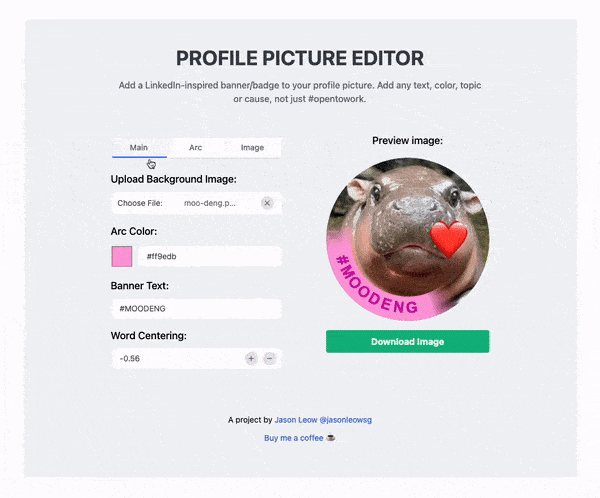Click the Buy me a coffee link
This screenshot has height=498, width=600.
(x=293, y=438)
